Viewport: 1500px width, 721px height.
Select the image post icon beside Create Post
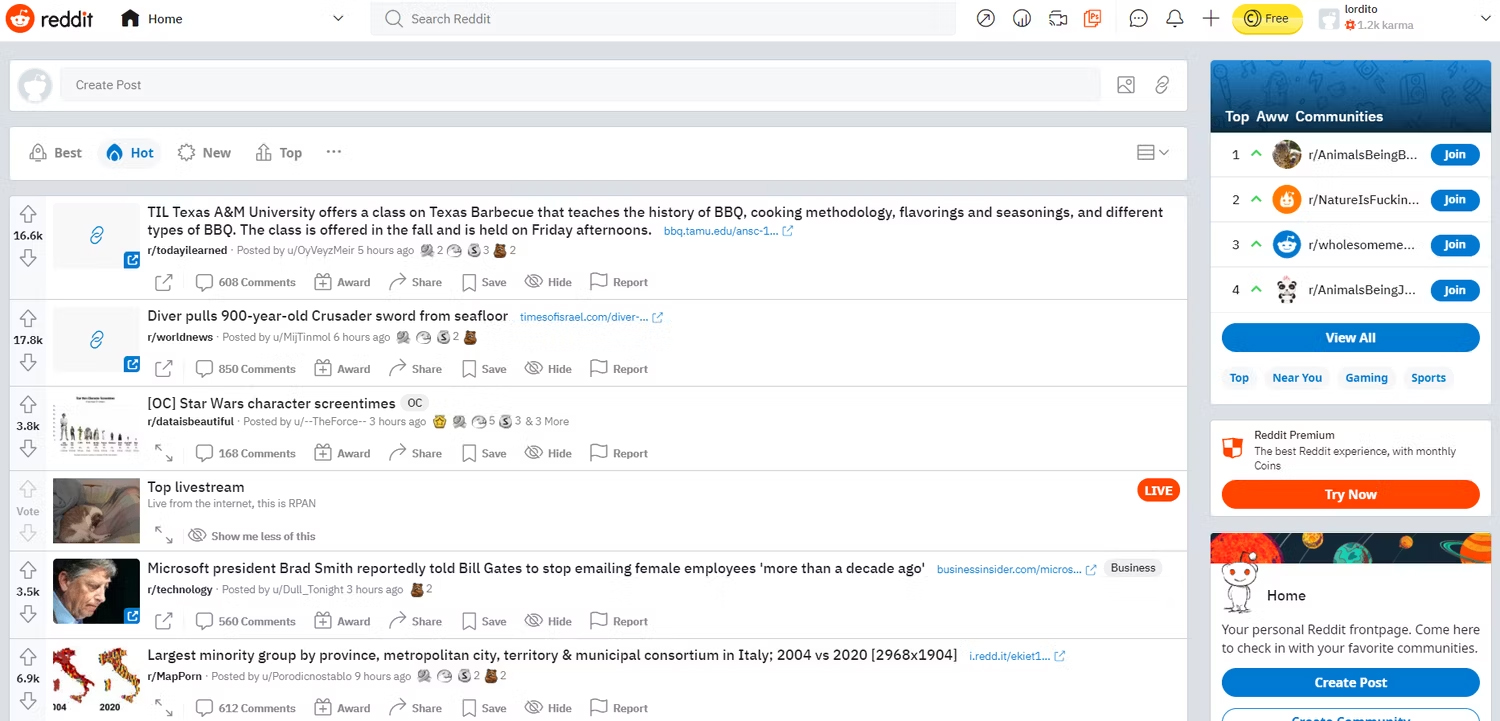[x=1125, y=84]
